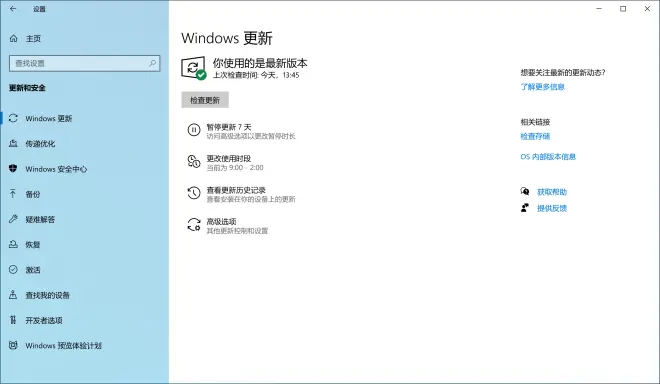
Task: Click the 相关链接 heading
Action: click(x=535, y=122)
